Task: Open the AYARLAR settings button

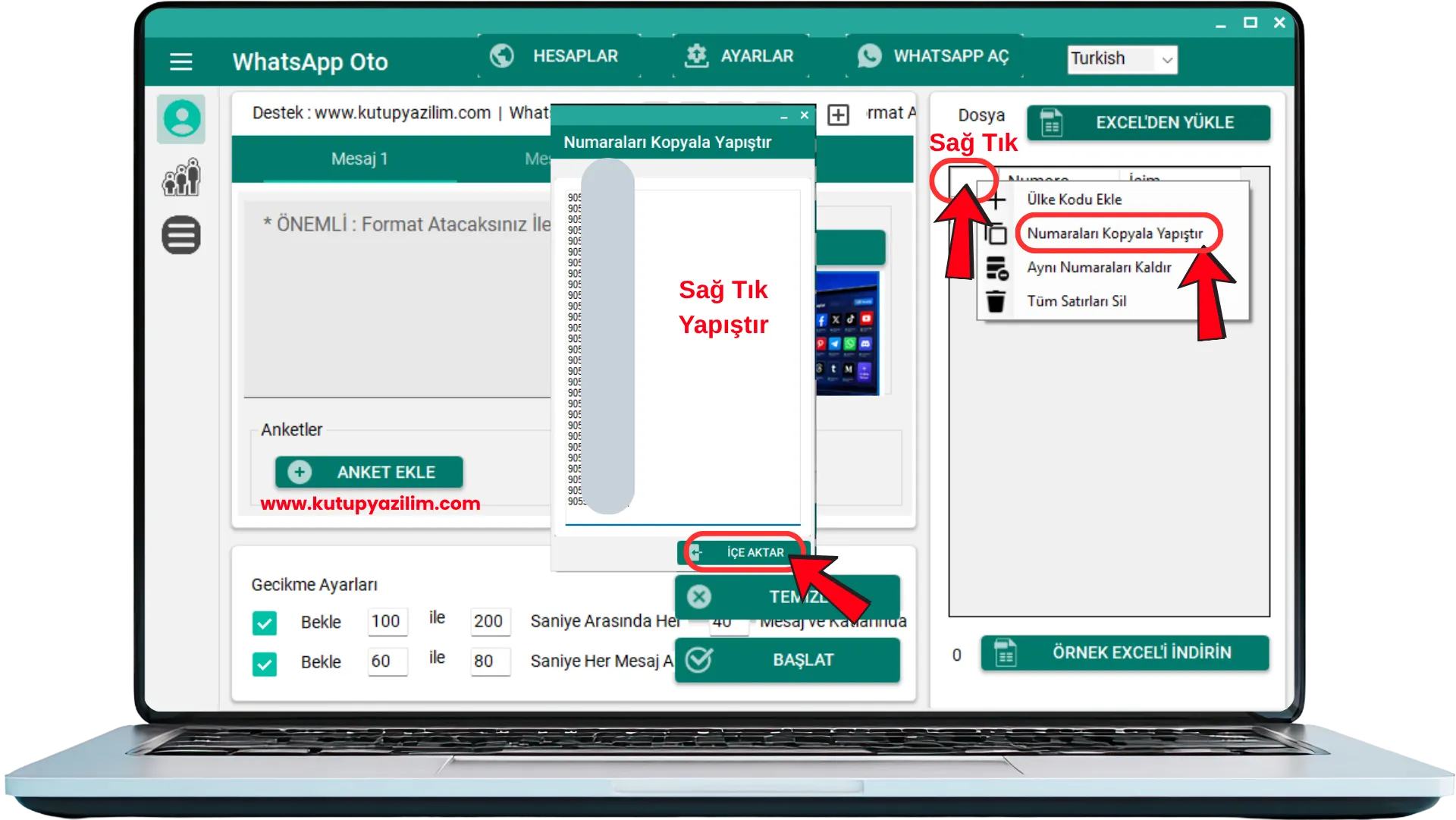Action: pos(741,55)
